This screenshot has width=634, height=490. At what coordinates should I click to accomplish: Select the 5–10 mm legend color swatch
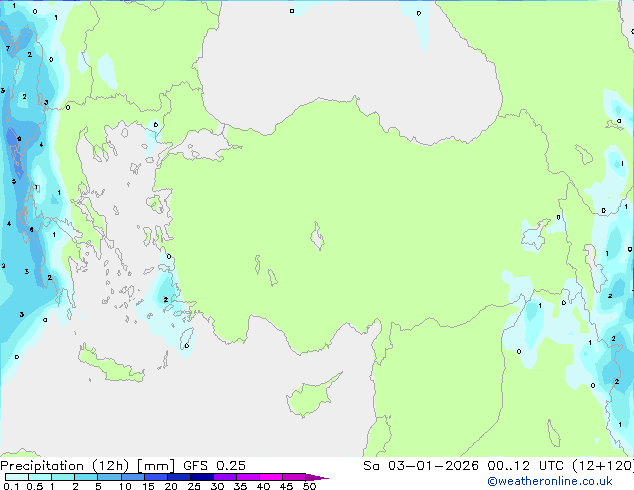click(109, 477)
